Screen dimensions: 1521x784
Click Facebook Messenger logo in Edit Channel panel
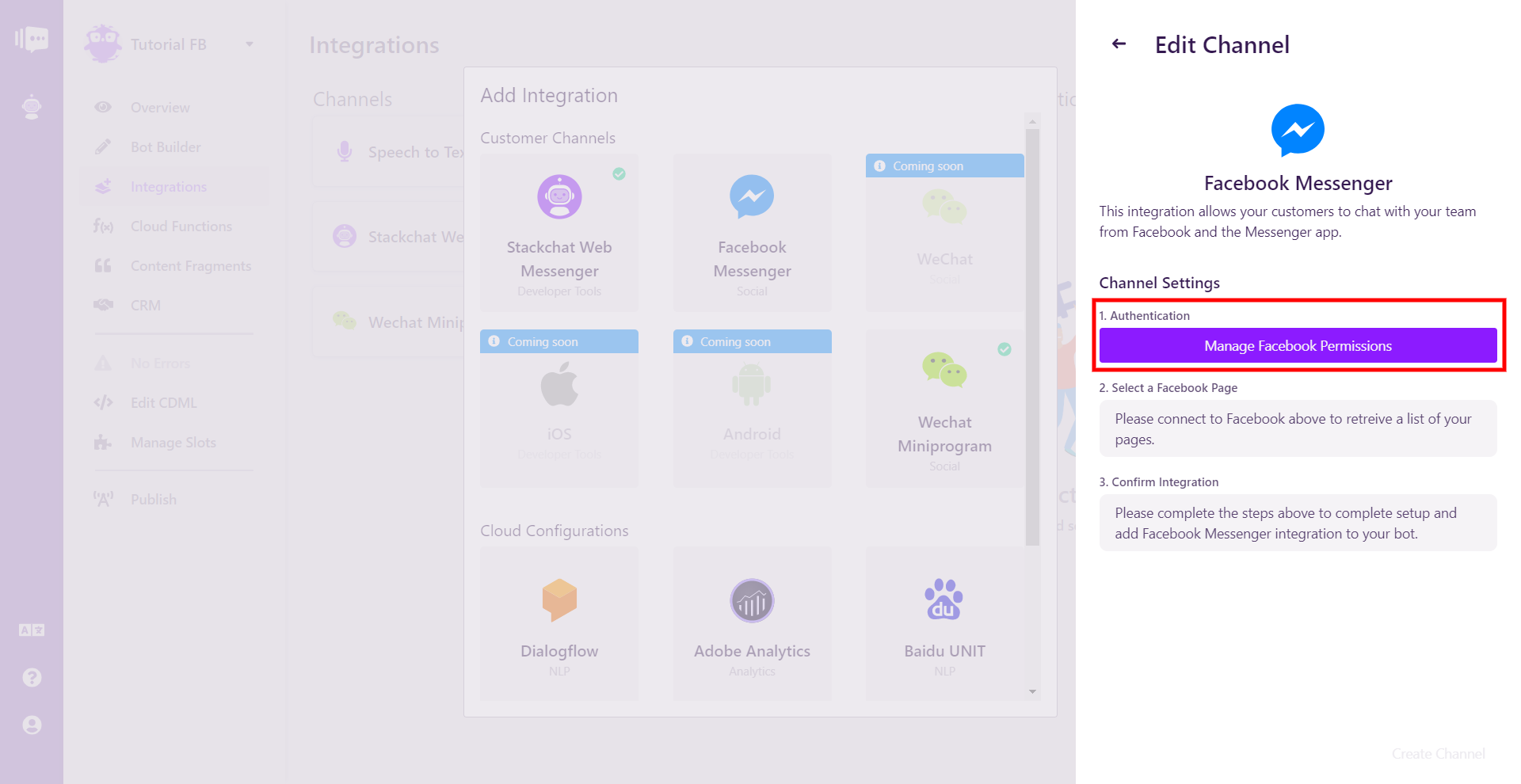point(1298,131)
